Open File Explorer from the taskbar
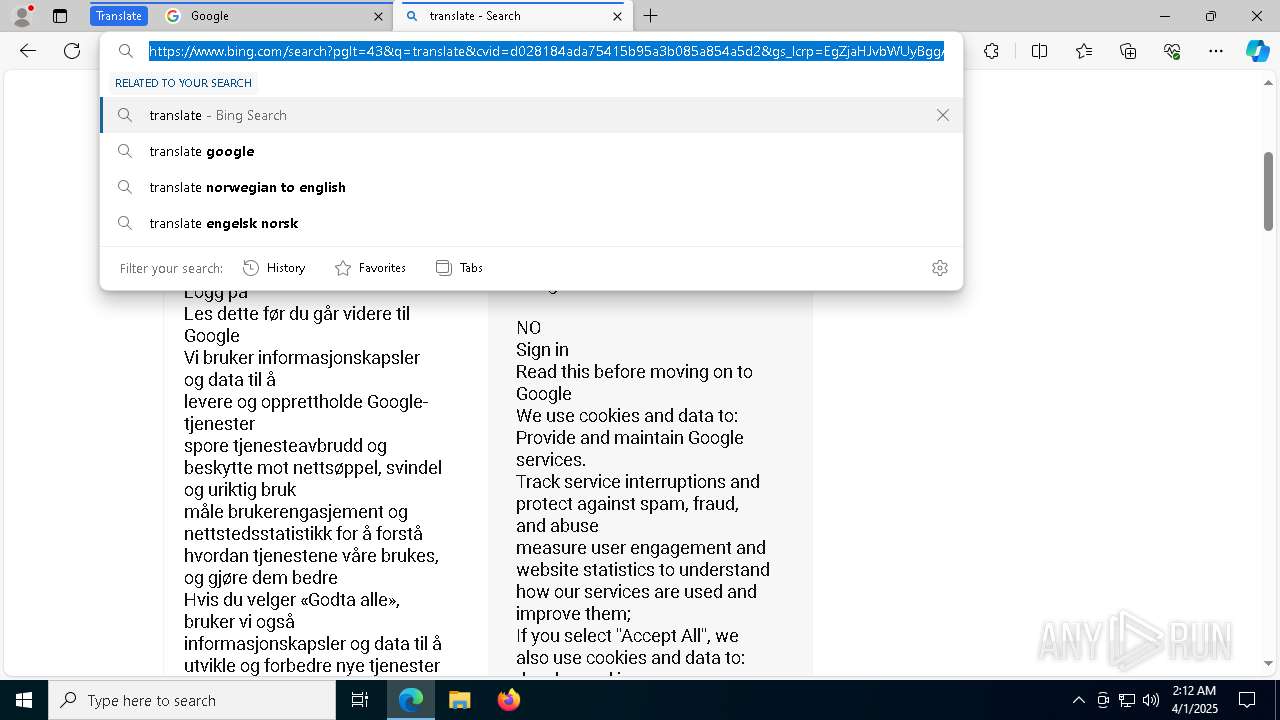The height and width of the screenshot is (720, 1280). (459, 700)
